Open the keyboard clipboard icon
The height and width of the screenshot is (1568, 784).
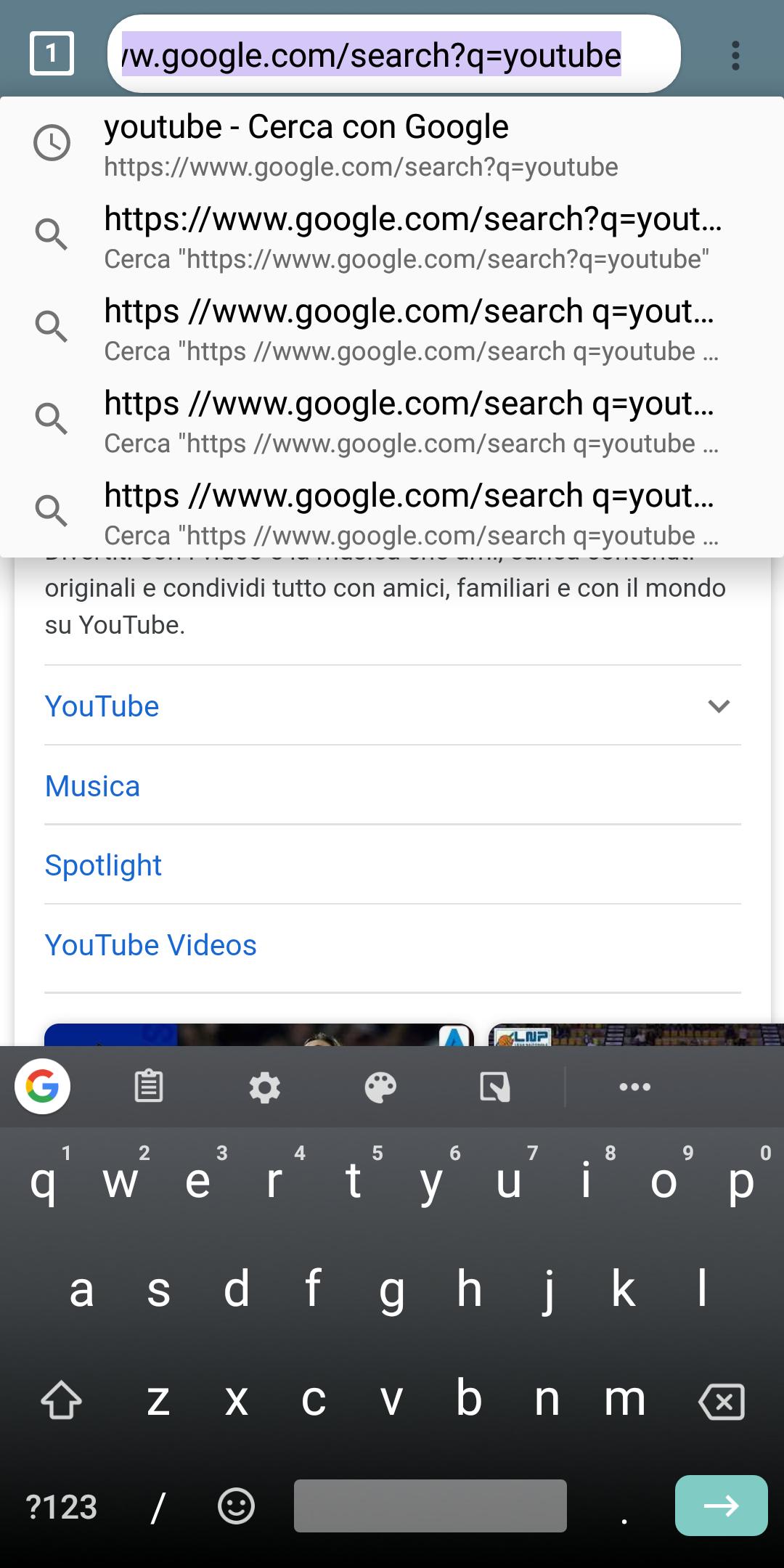[149, 1087]
